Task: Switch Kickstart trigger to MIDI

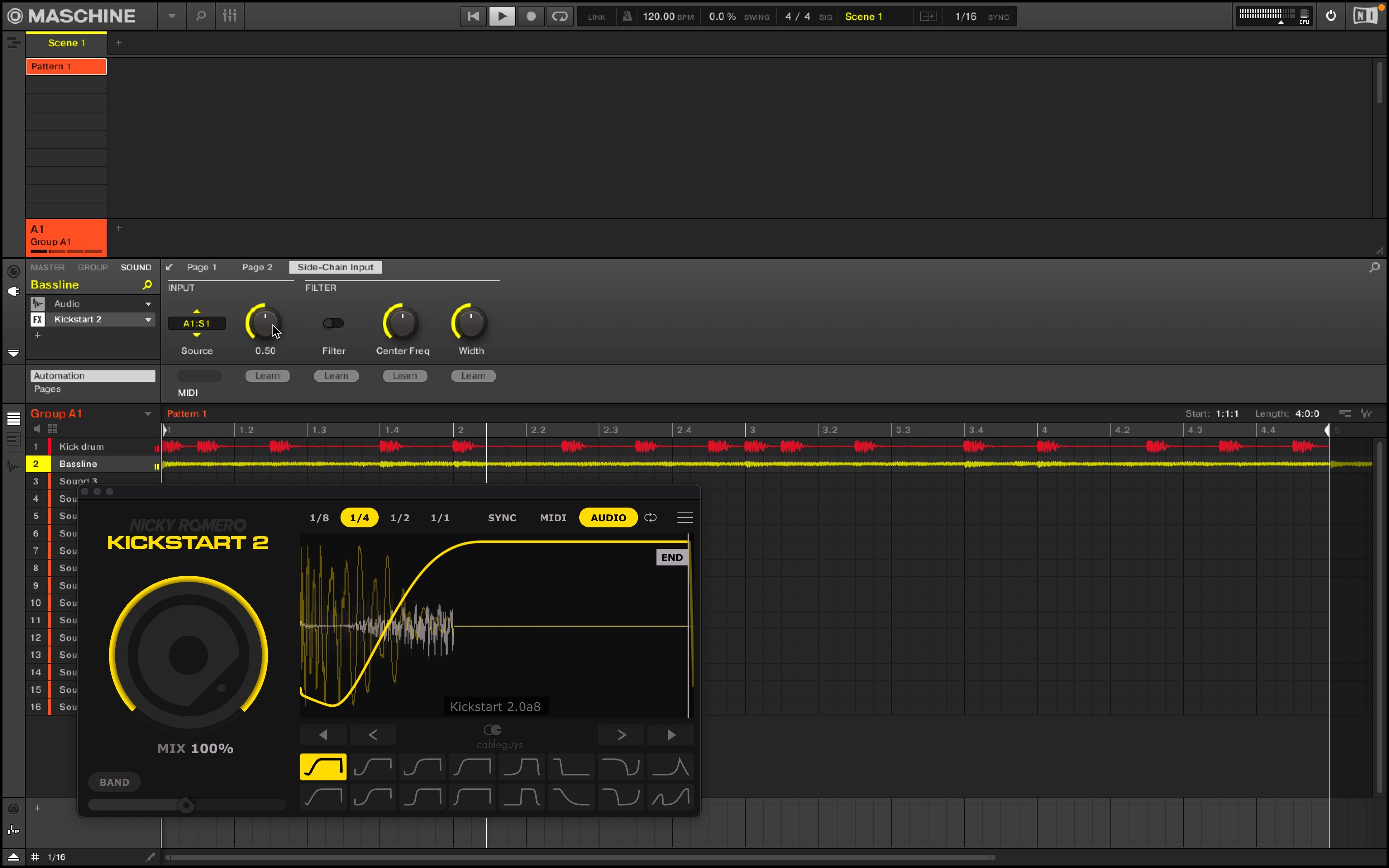Action: coord(553,518)
